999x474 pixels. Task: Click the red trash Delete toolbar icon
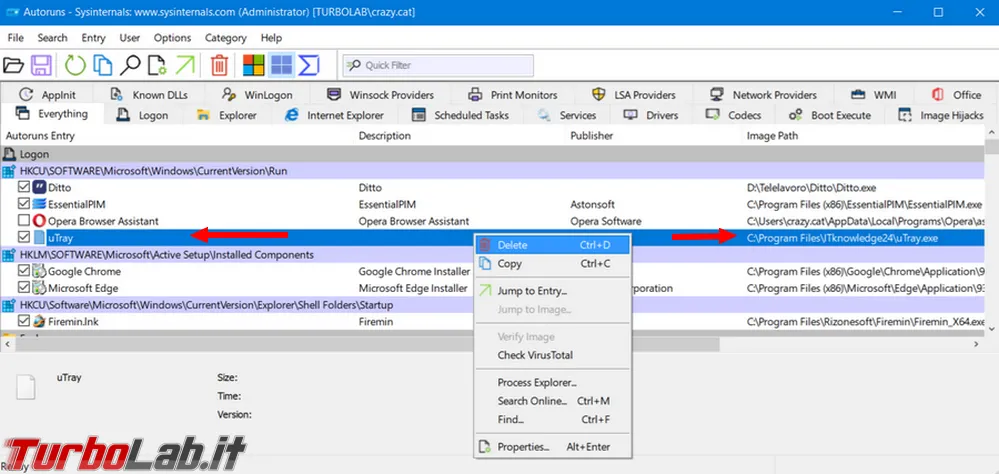(x=219, y=65)
